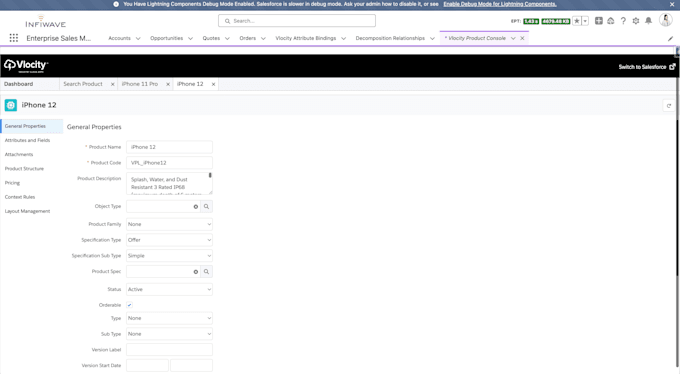
Task: Open Layout Management section
Action: (27, 211)
